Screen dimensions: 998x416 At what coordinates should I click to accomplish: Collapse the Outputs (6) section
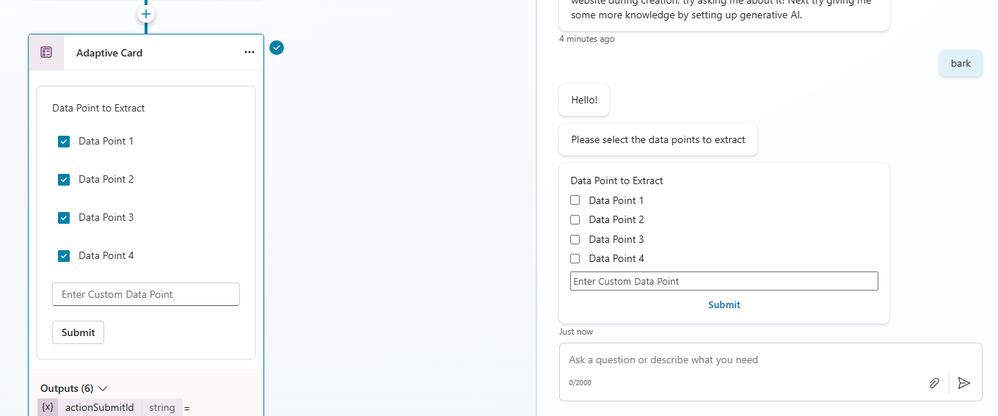pos(102,388)
